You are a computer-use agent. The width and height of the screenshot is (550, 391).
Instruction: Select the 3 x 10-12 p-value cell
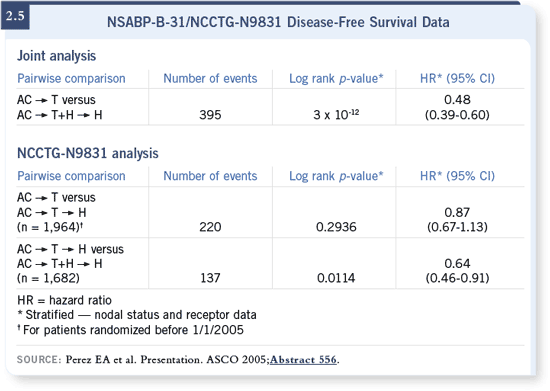pyautogui.click(x=336, y=114)
